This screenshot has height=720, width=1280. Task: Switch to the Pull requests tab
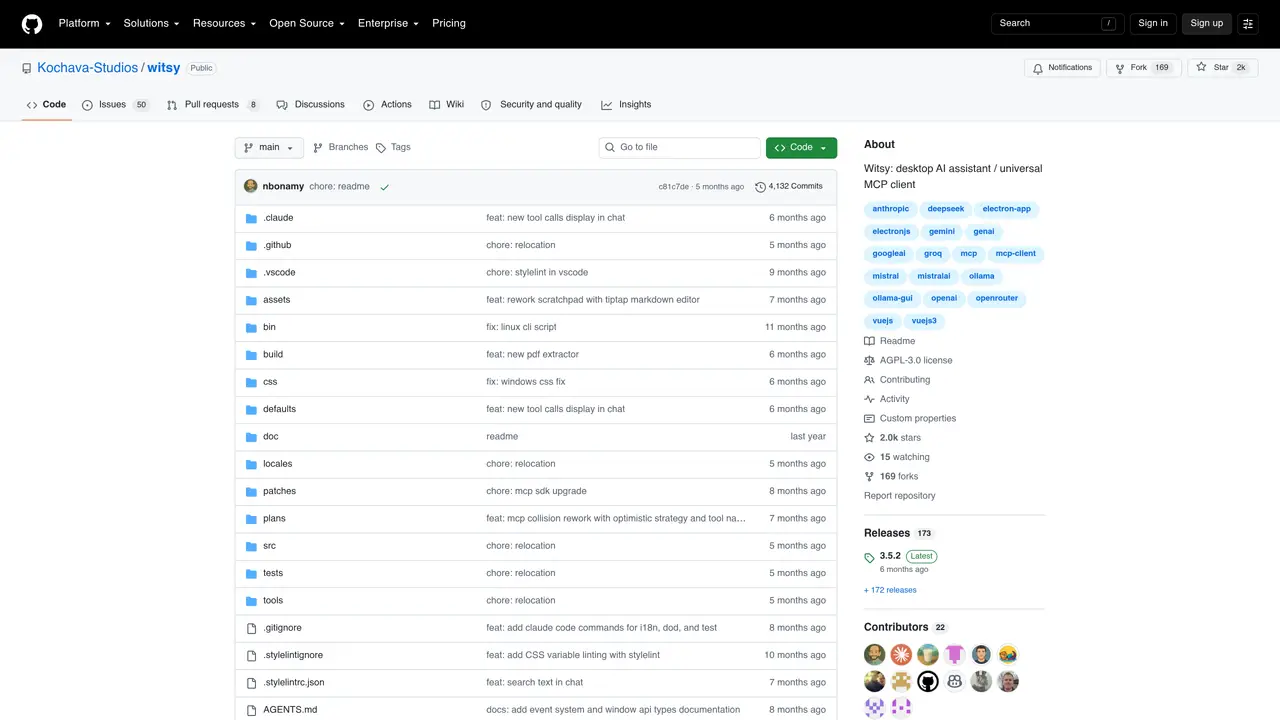(212, 105)
